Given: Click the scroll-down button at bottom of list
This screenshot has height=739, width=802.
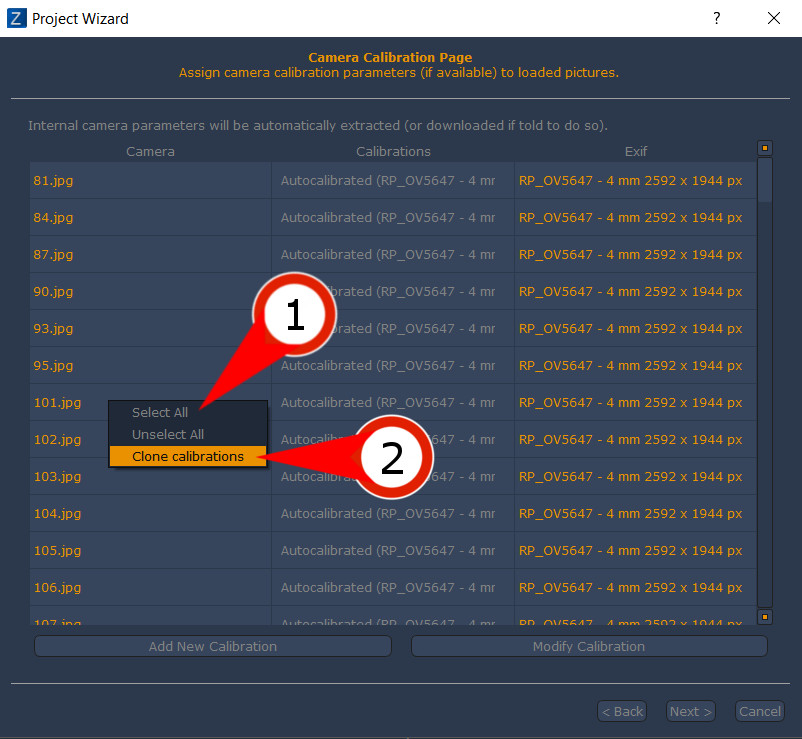Looking at the screenshot, I should coord(765,617).
